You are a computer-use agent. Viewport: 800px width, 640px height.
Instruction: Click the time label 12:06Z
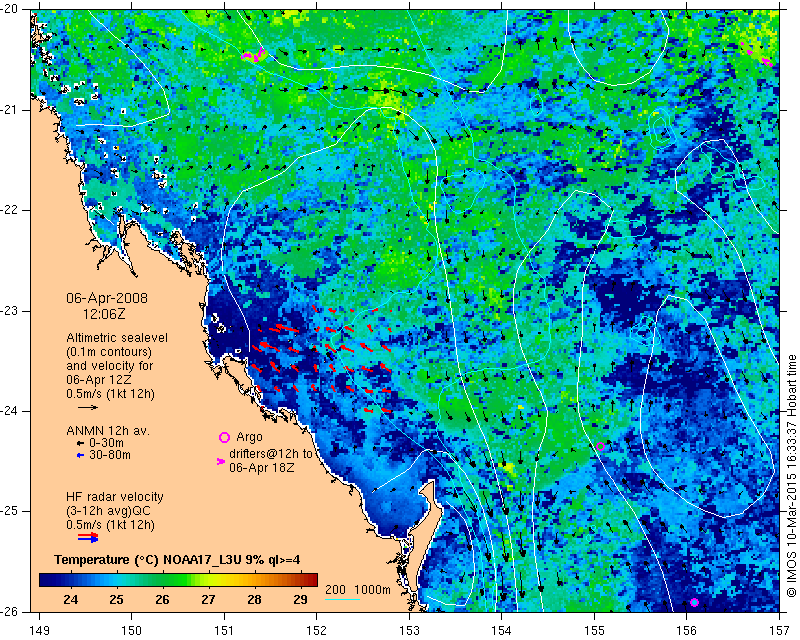104,314
